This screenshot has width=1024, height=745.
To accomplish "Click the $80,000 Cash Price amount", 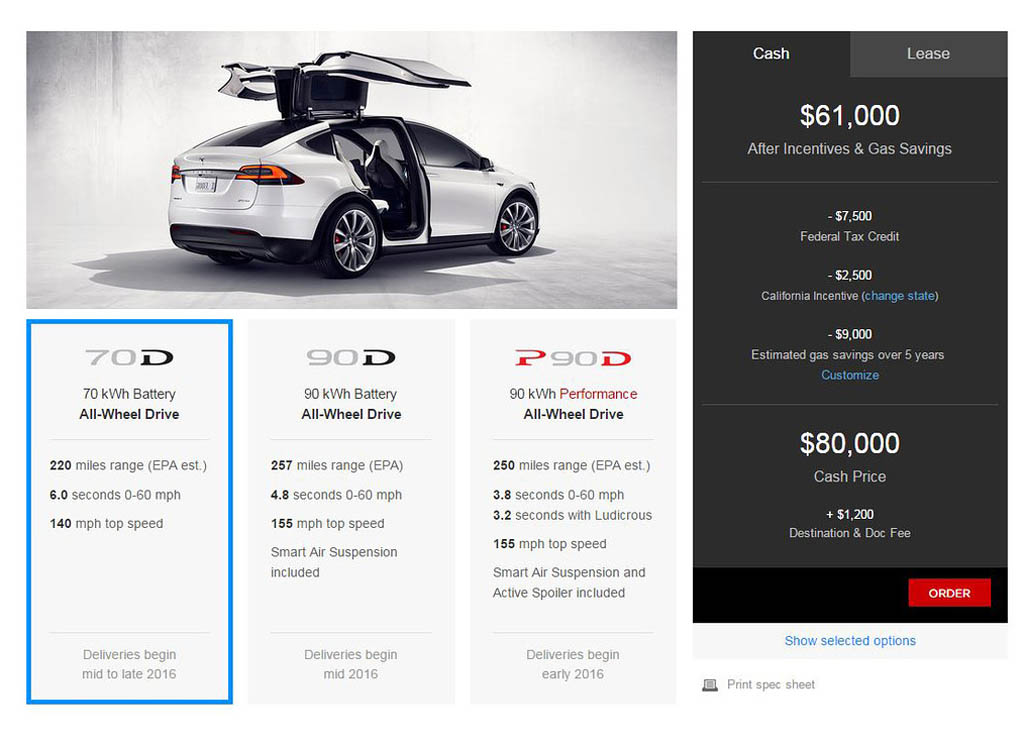I will point(850,443).
